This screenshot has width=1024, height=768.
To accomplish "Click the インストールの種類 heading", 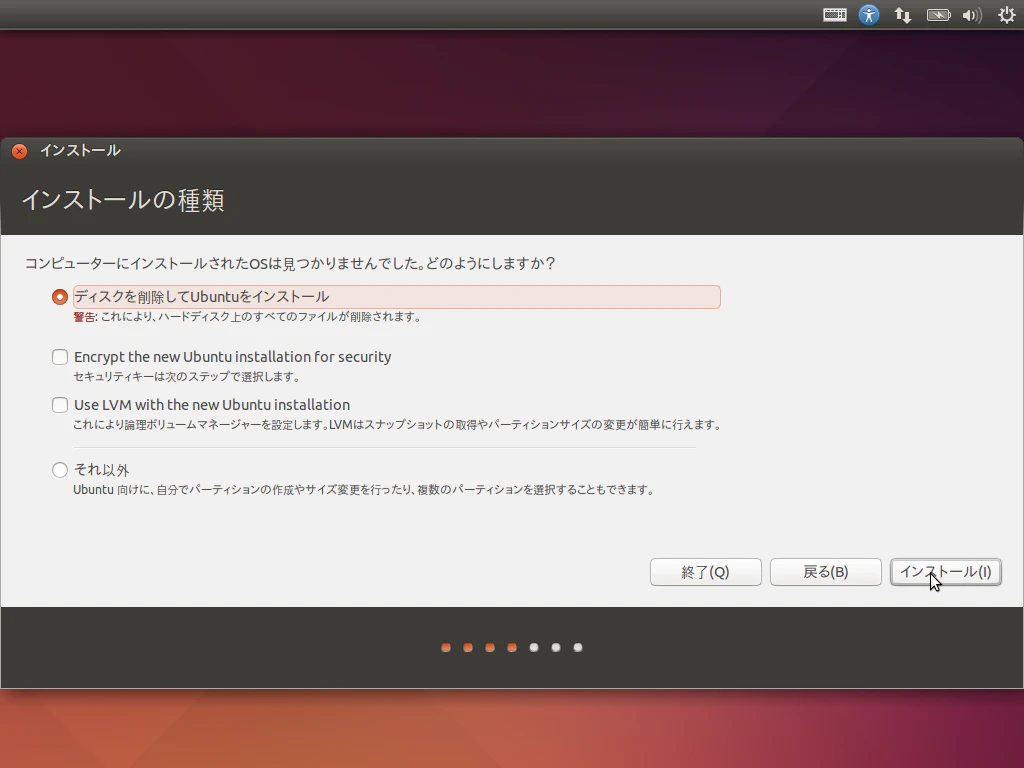I will point(123,200).
